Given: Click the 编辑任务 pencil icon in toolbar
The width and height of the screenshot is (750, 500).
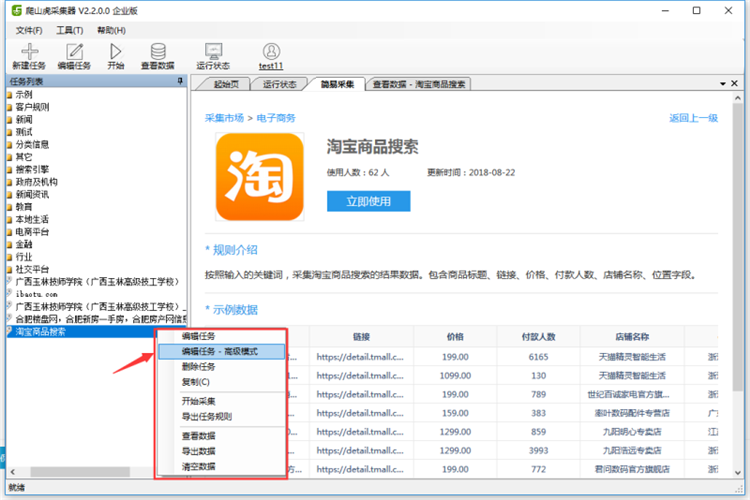Looking at the screenshot, I should tap(74, 51).
